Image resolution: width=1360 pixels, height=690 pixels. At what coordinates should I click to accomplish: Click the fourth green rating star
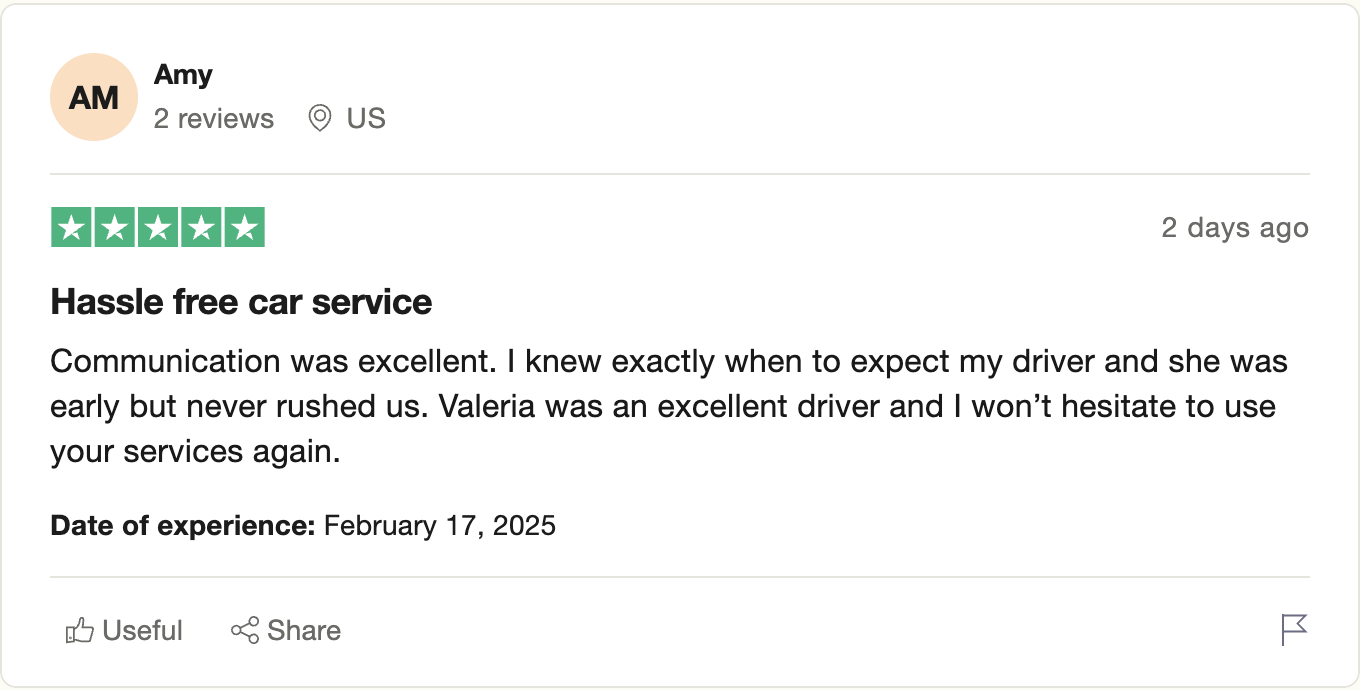201,227
